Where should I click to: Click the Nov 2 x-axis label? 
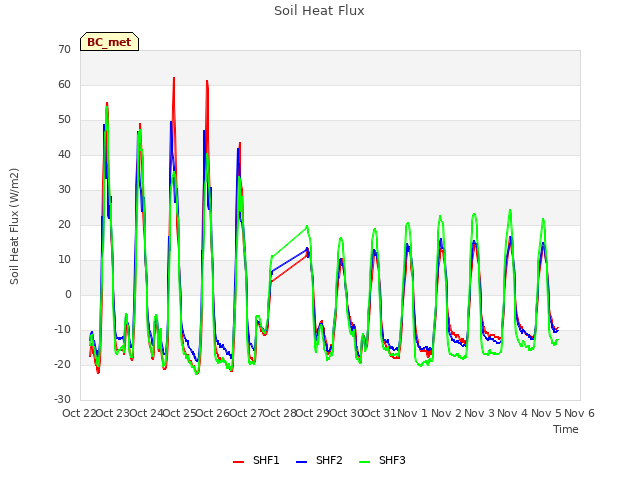click(446, 413)
